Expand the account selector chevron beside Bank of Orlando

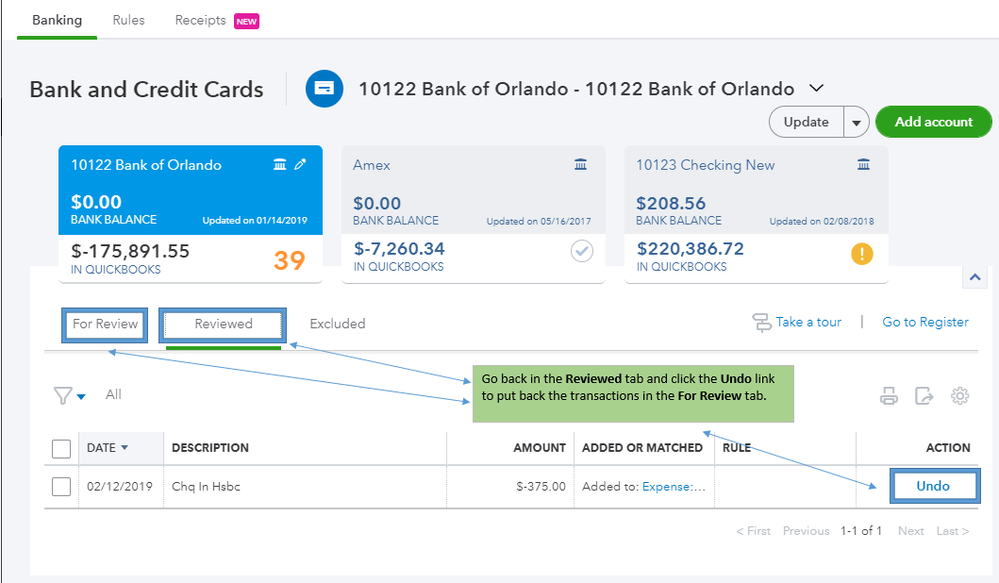816,88
